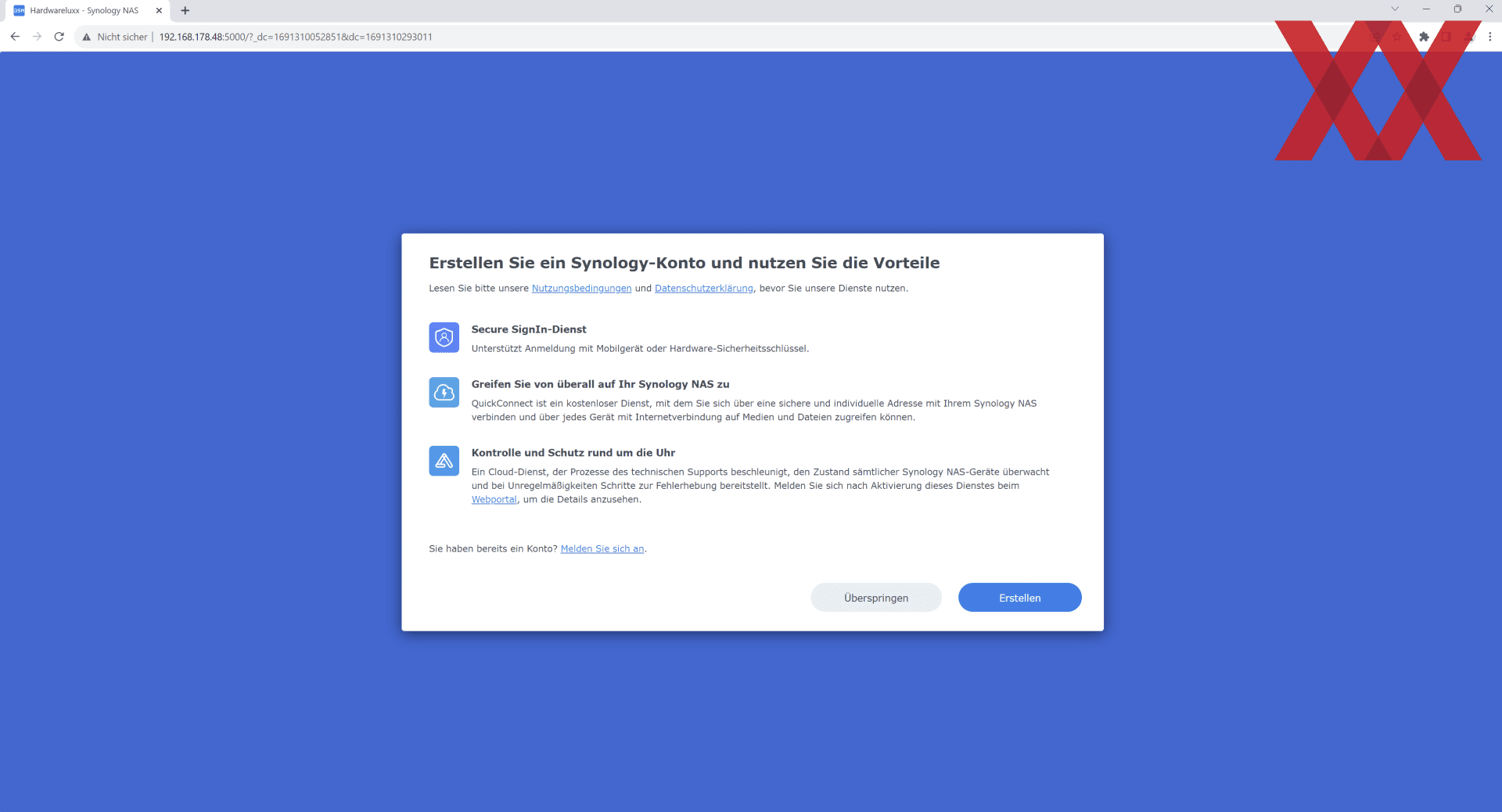
Task: Click the Secure SignIn shield icon
Action: (x=444, y=338)
